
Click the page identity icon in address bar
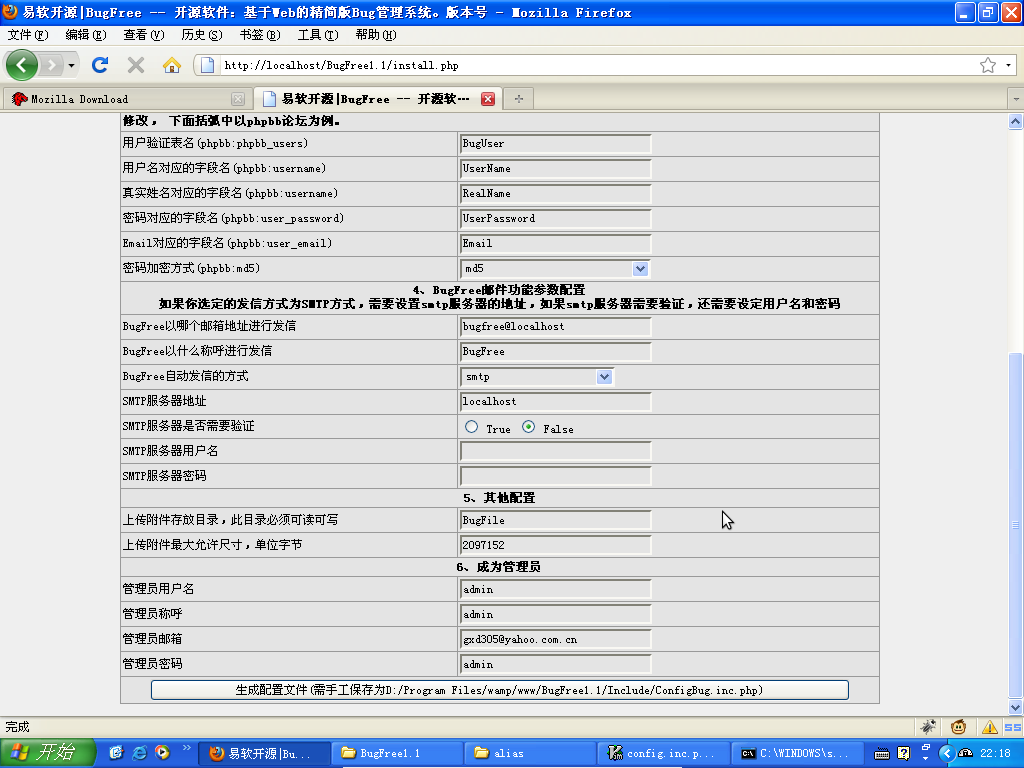[208, 65]
